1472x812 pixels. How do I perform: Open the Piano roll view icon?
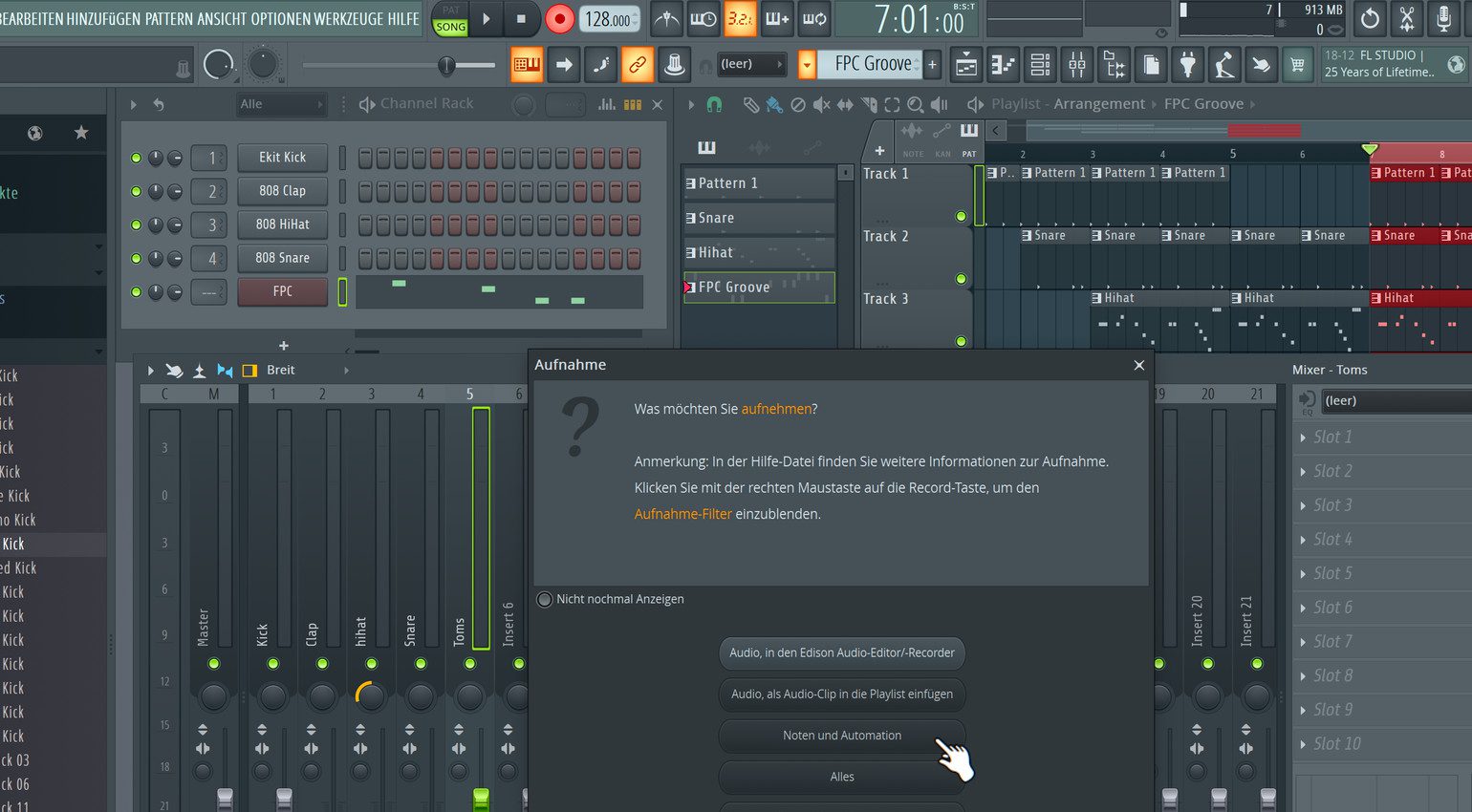pyautogui.click(x=1003, y=64)
